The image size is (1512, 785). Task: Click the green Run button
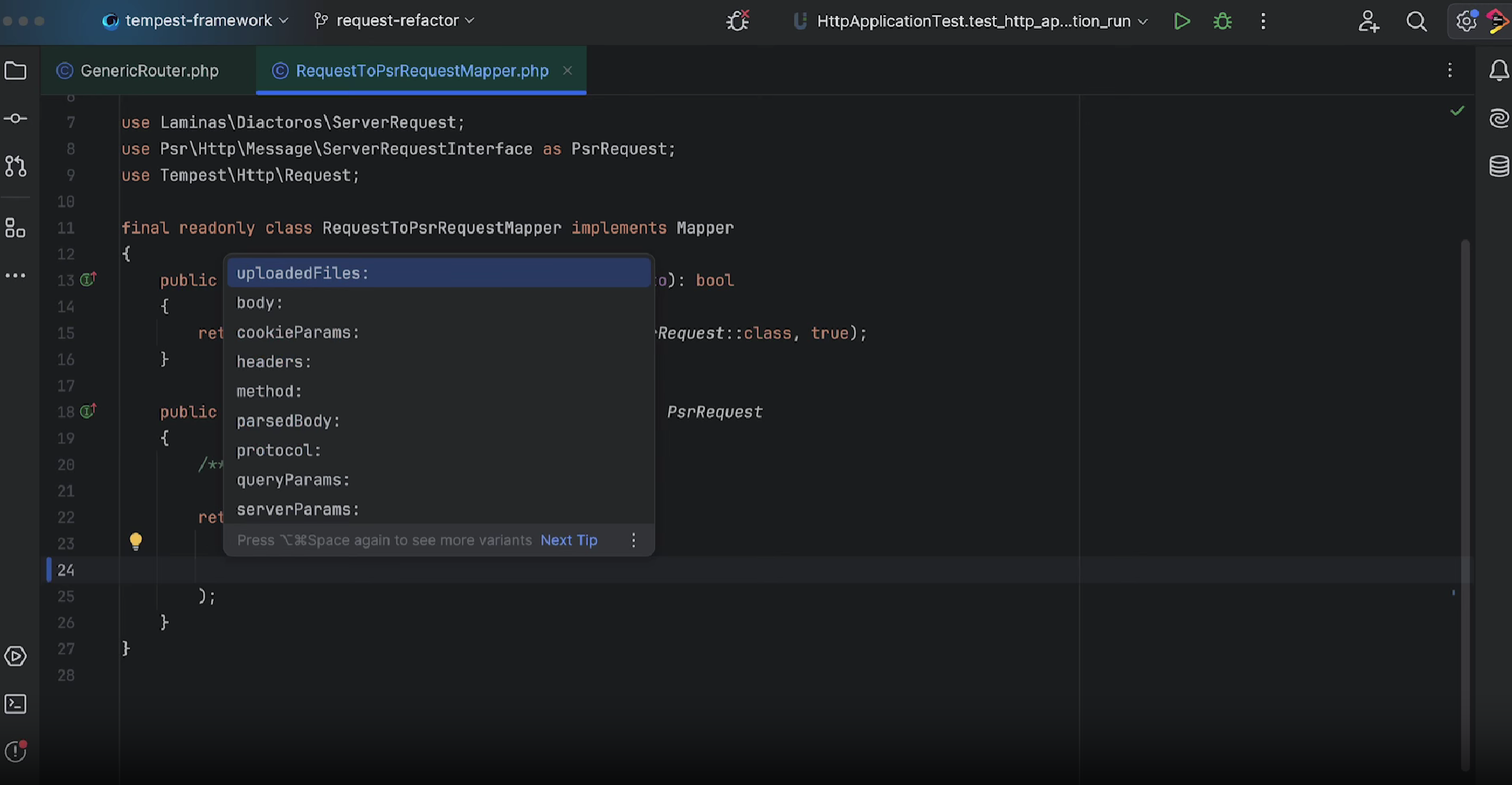(x=1182, y=21)
